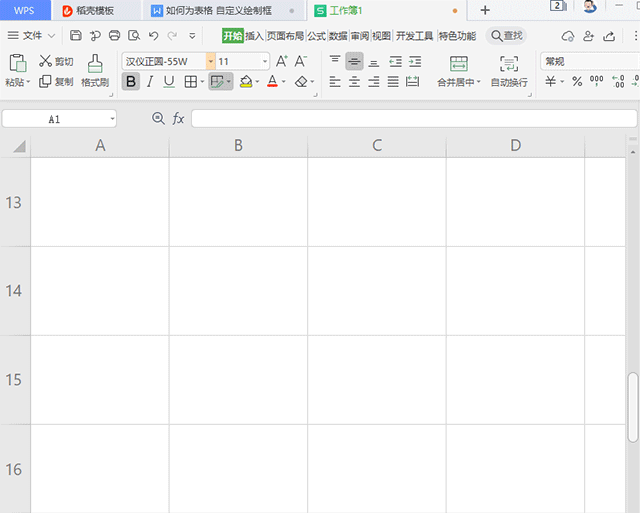This screenshot has width=640, height=513.
Task: Click the Format Painter (格式刷) brush icon
Action: (x=95, y=64)
